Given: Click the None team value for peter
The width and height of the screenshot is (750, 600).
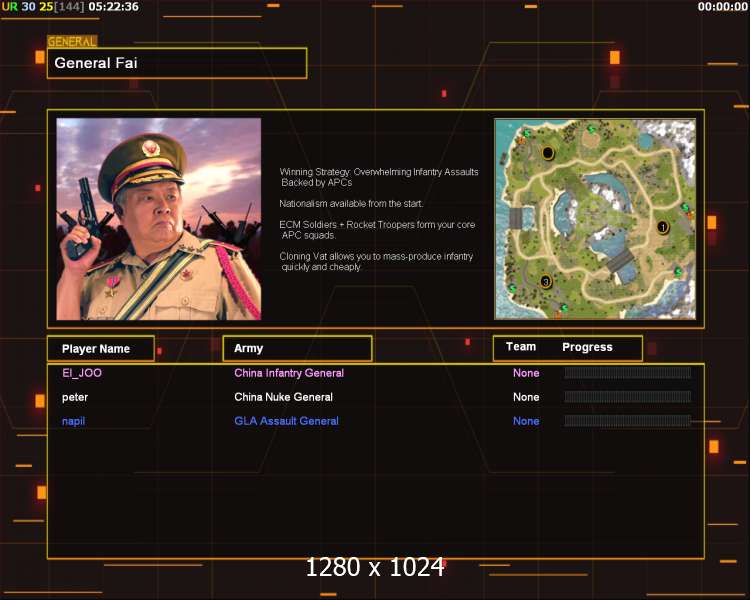Looking at the screenshot, I should (526, 397).
